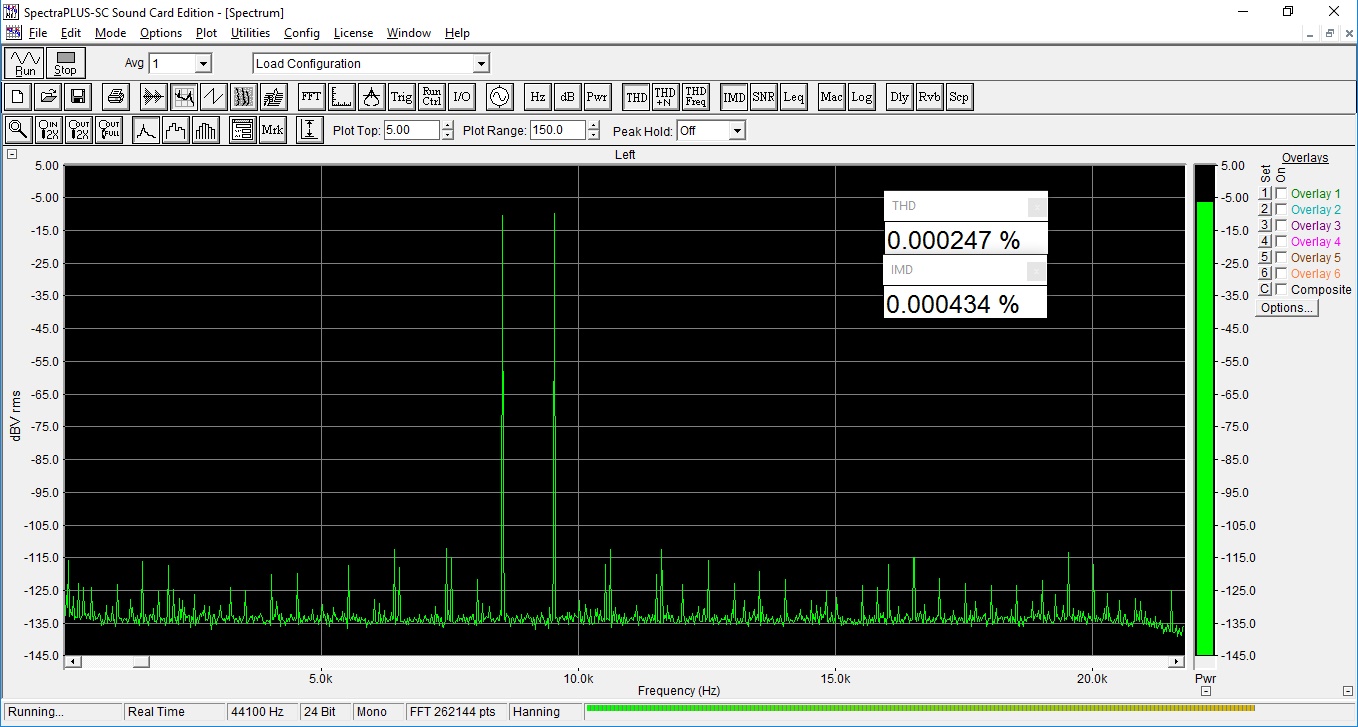Toggle the THD+N utility
Image resolution: width=1358 pixels, height=727 pixels.
click(x=666, y=97)
